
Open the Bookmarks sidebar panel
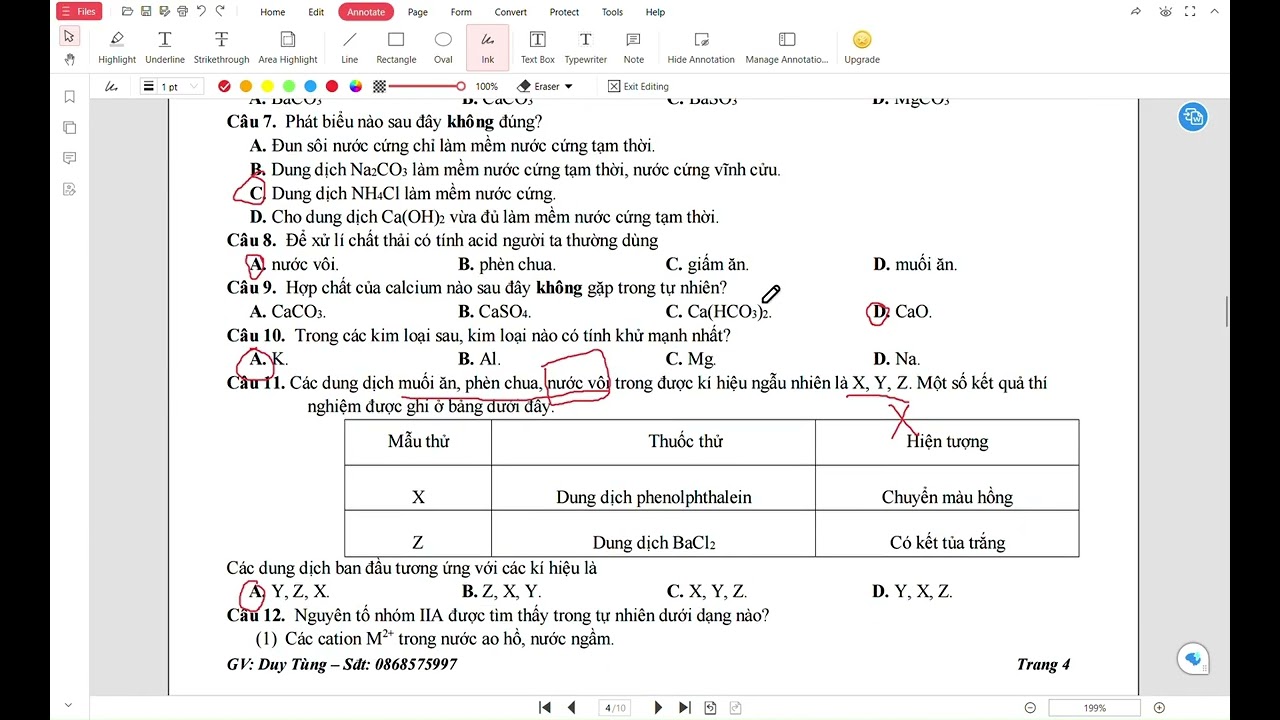(69, 97)
